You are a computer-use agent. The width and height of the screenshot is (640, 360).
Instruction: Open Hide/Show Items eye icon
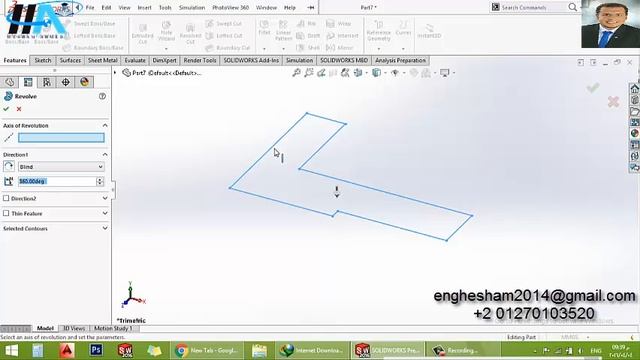[395, 73]
